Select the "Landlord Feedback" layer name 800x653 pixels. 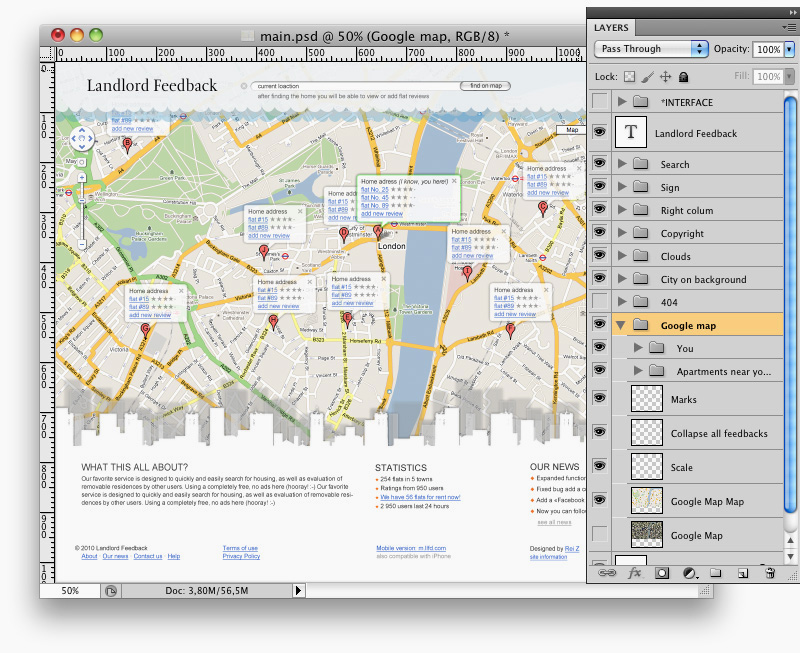coord(696,133)
